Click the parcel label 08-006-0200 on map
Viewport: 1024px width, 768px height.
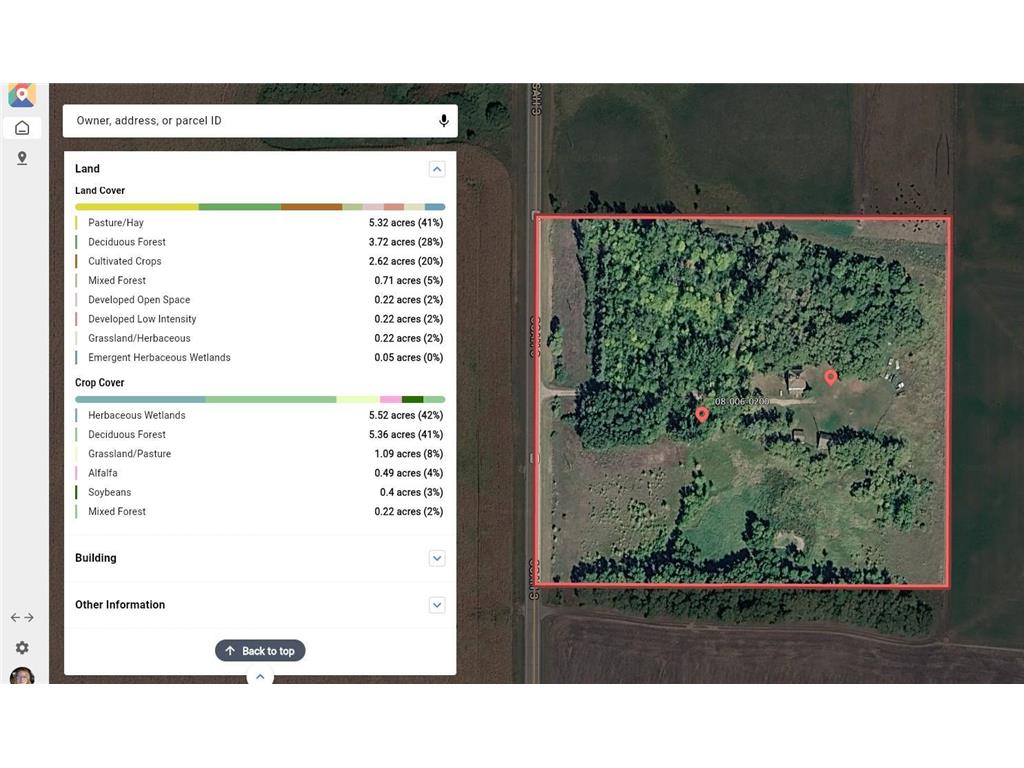pos(742,401)
